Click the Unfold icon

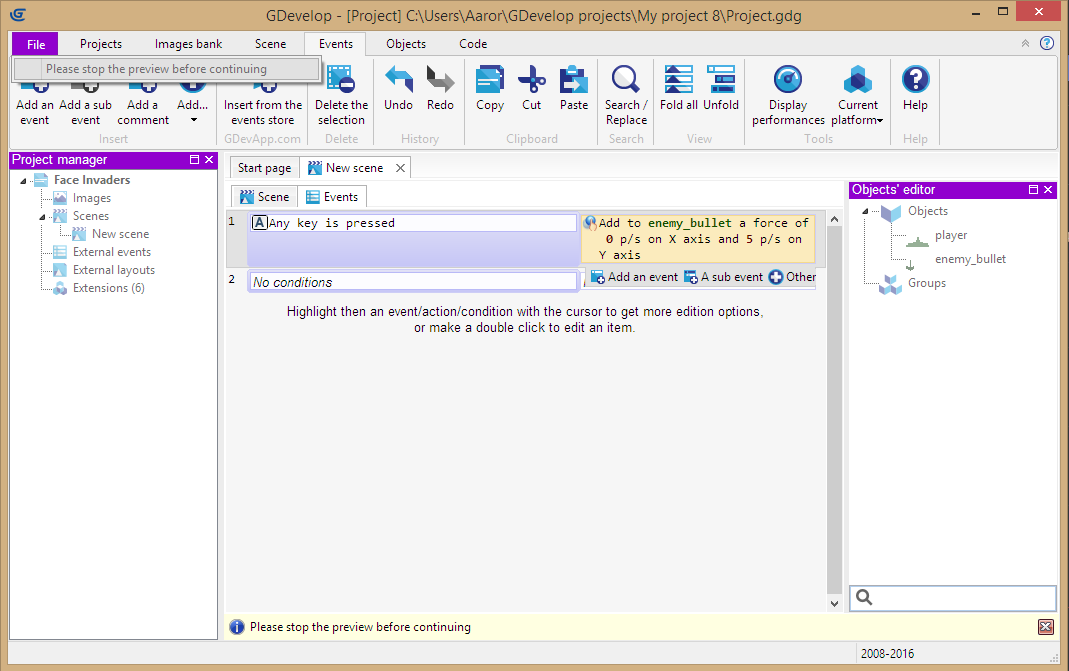tap(721, 79)
